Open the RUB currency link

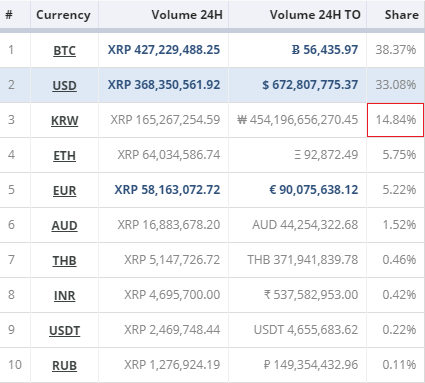(64, 366)
